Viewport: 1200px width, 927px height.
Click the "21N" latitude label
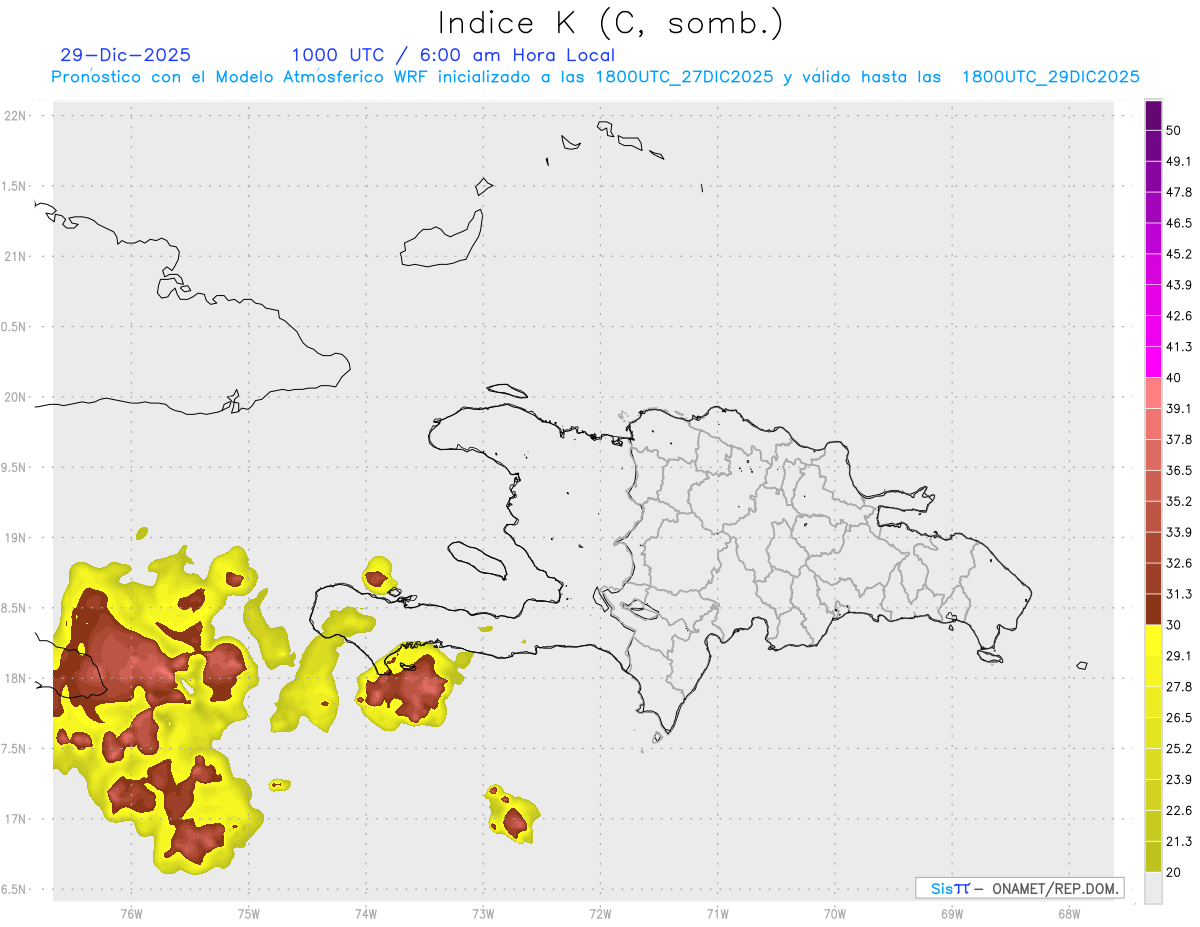(x=15, y=257)
